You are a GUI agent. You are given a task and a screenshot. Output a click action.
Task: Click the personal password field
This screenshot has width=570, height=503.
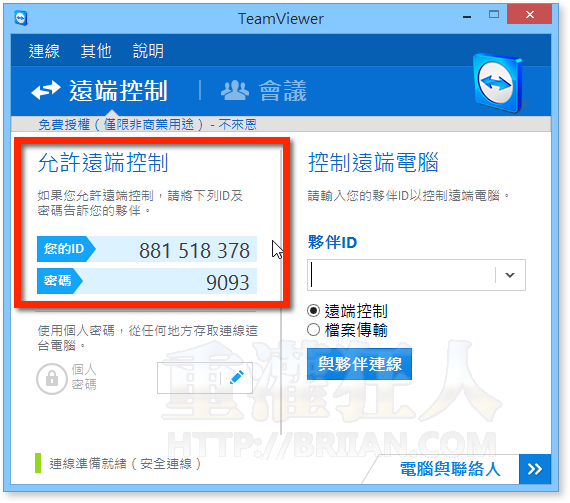(205, 378)
